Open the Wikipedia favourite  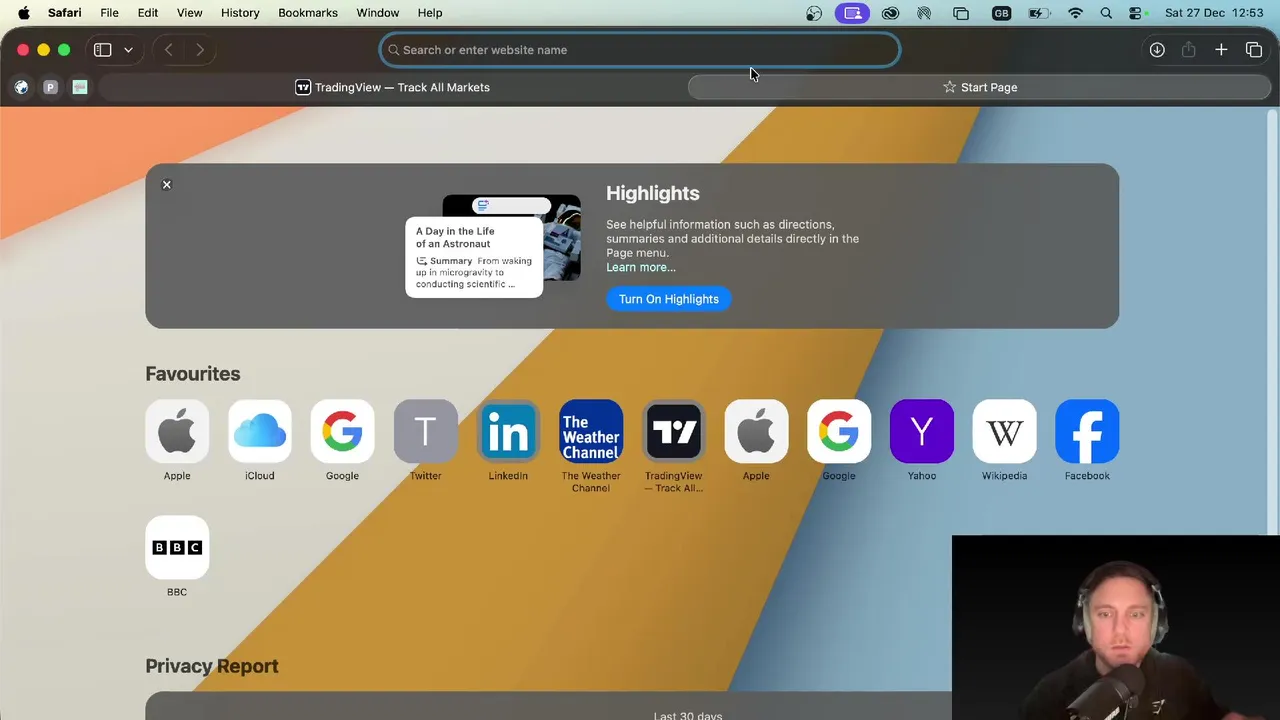point(1004,432)
